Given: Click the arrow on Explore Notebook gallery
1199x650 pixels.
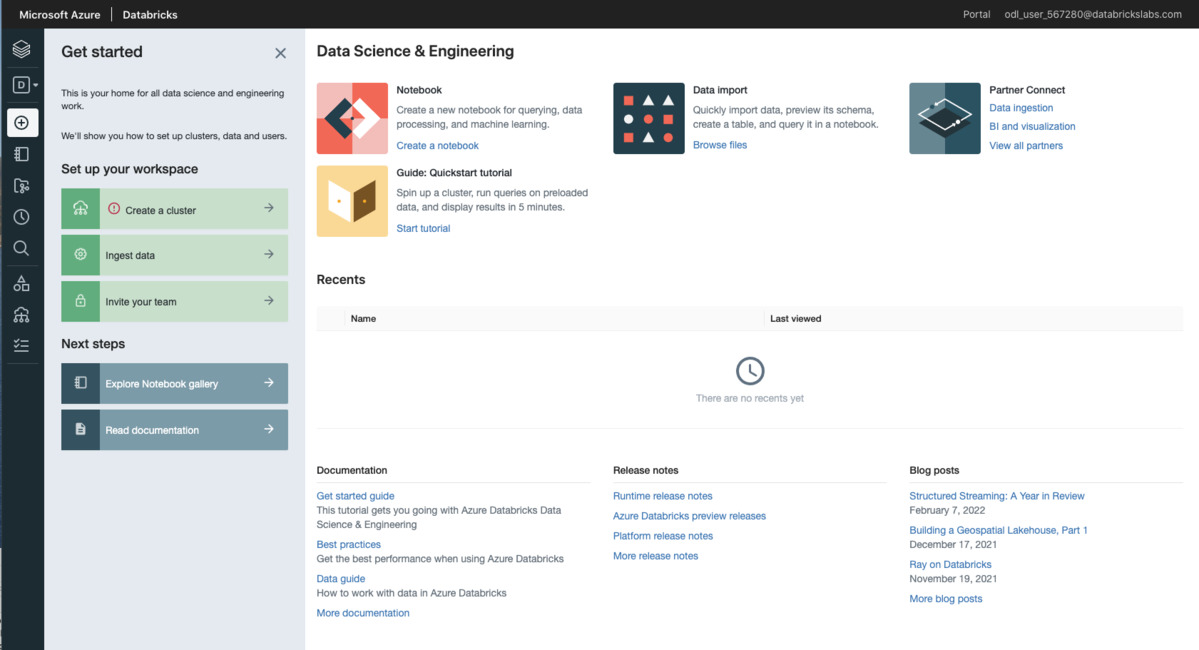Looking at the screenshot, I should pyautogui.click(x=269, y=382).
